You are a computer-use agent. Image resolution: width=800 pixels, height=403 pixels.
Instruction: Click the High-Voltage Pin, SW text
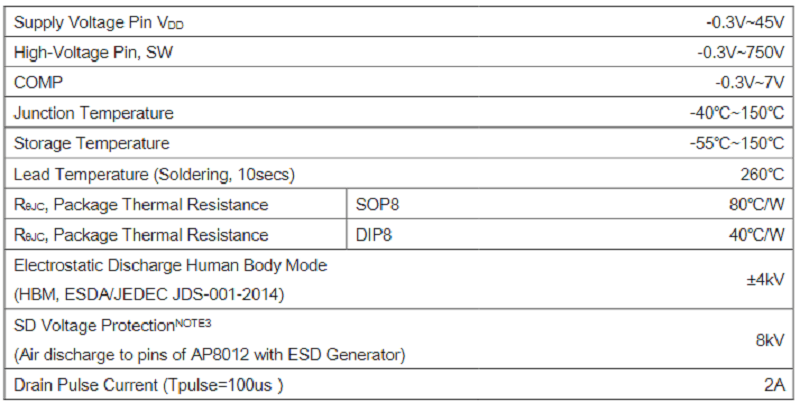click(x=87, y=51)
